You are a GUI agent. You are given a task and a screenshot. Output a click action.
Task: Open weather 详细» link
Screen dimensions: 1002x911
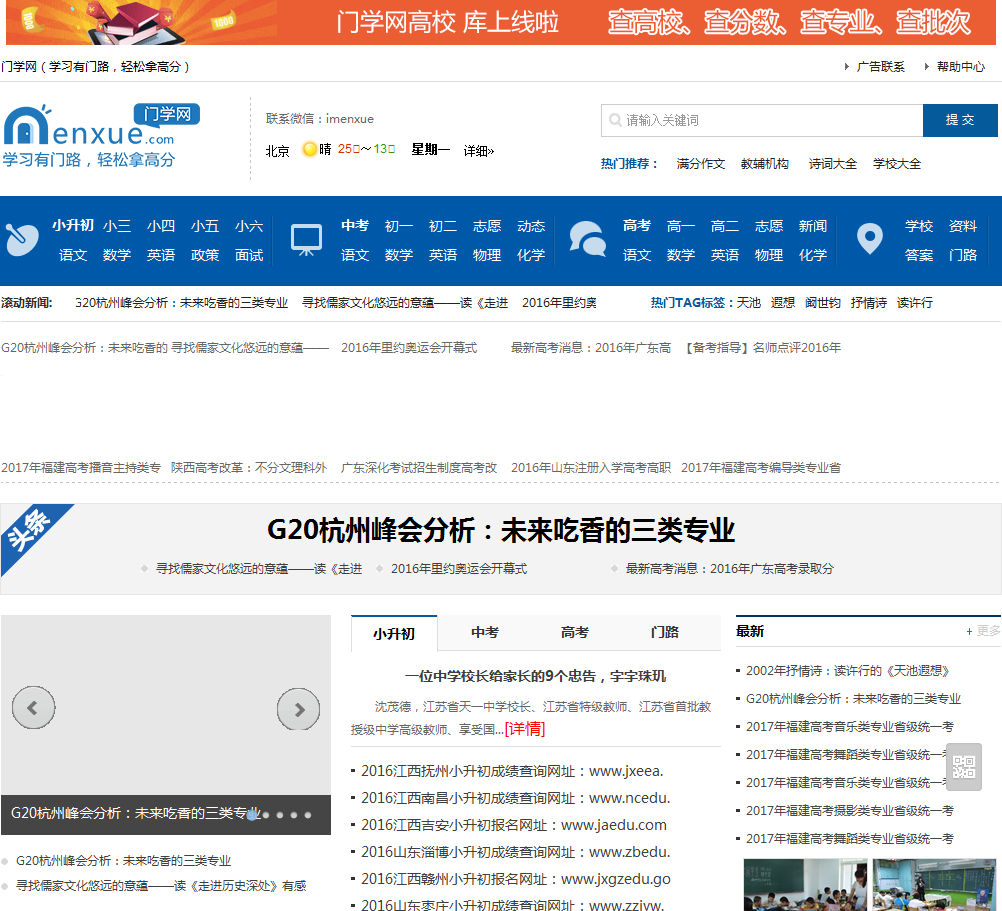tap(479, 151)
